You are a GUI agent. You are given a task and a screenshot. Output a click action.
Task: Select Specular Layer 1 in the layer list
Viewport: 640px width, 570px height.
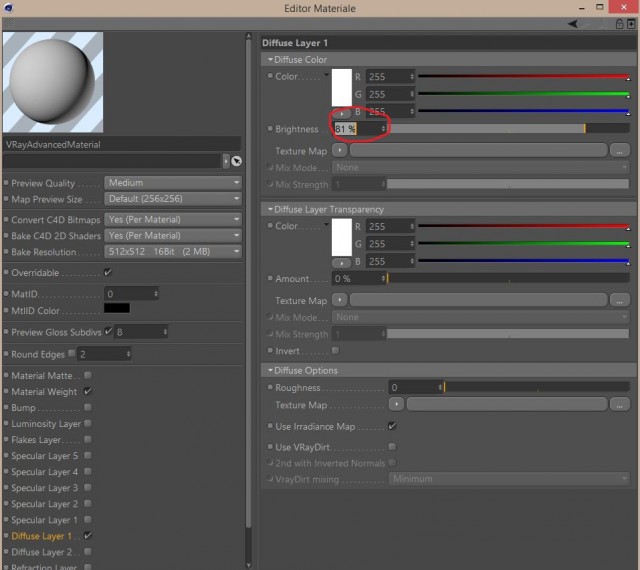point(44,520)
